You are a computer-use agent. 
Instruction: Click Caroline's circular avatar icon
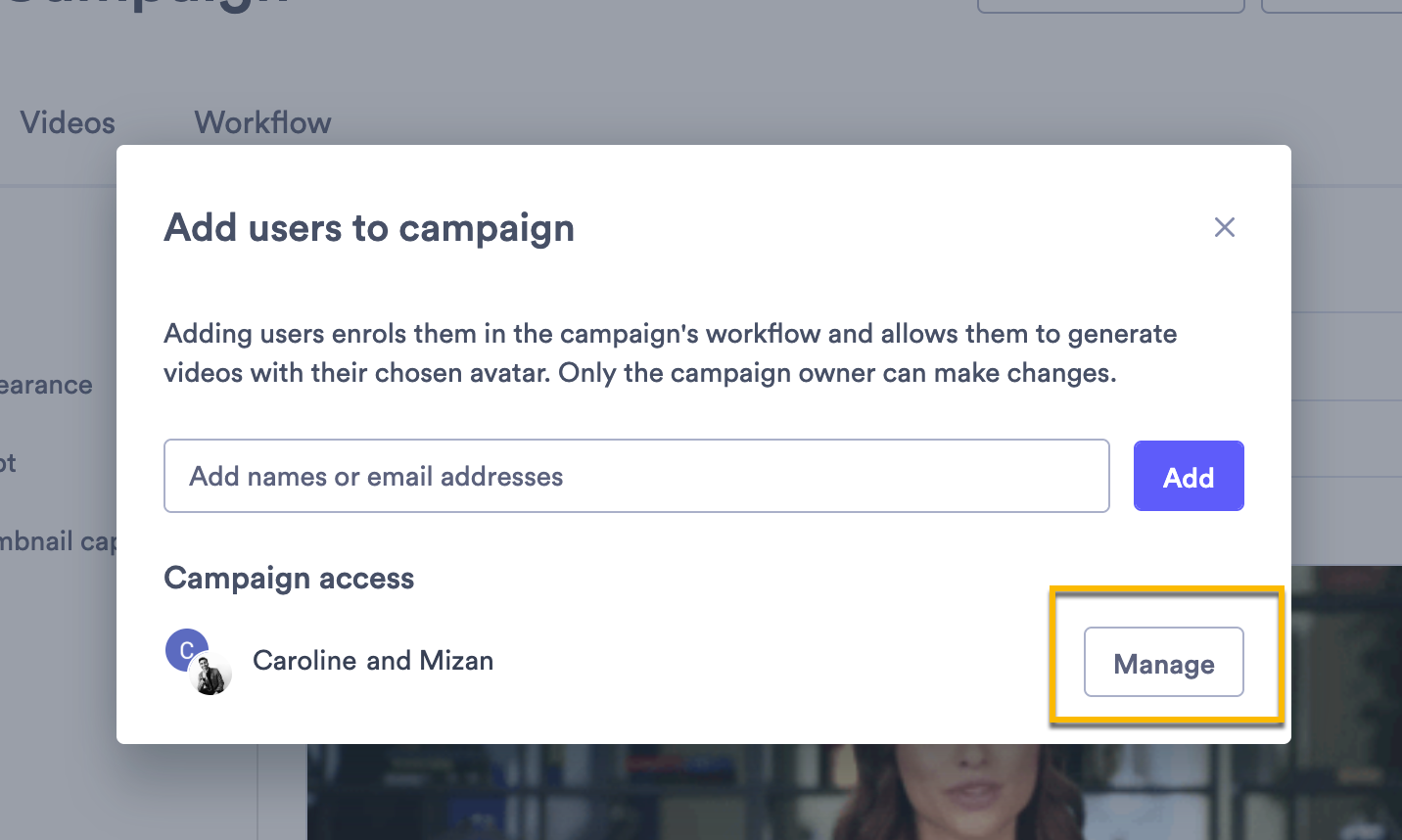(x=186, y=649)
